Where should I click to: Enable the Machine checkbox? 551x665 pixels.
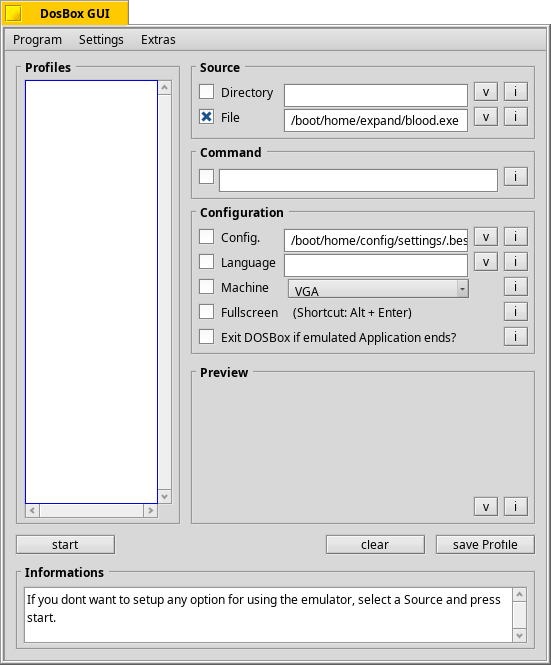click(x=207, y=287)
